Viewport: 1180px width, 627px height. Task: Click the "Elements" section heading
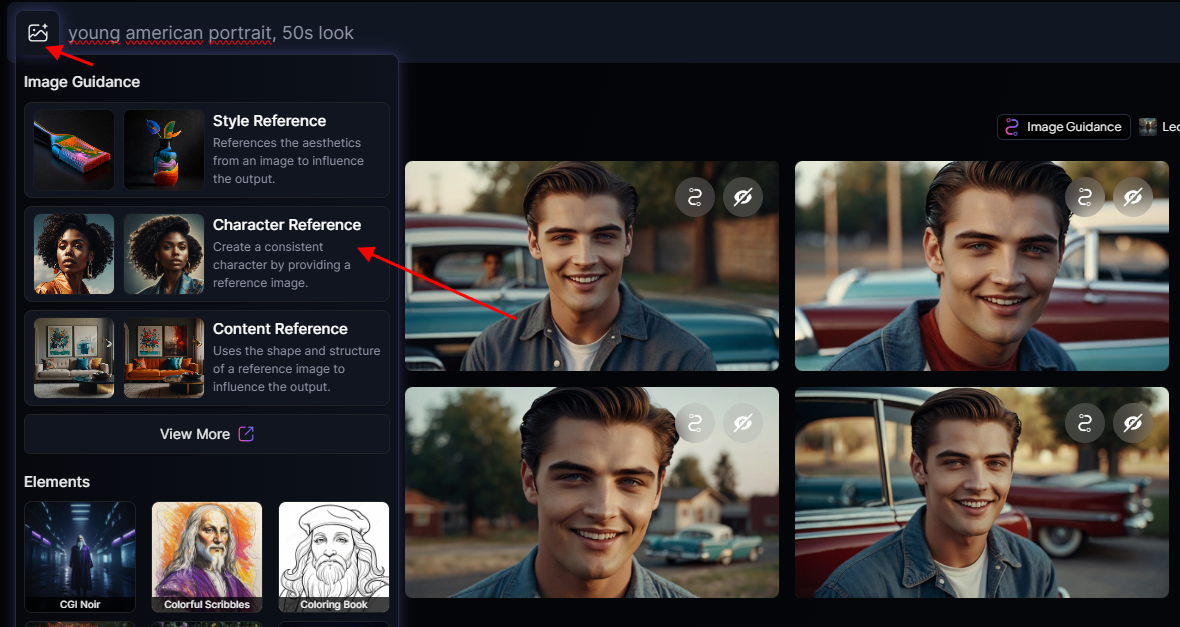click(x=57, y=482)
